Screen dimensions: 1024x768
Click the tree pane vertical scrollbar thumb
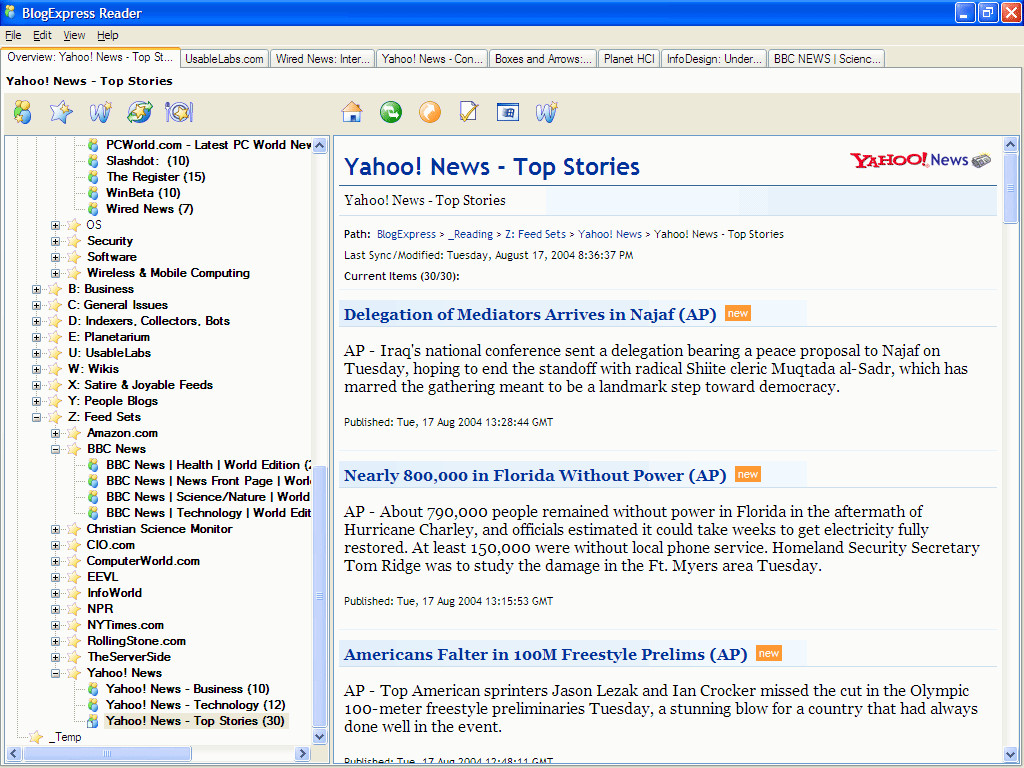319,596
